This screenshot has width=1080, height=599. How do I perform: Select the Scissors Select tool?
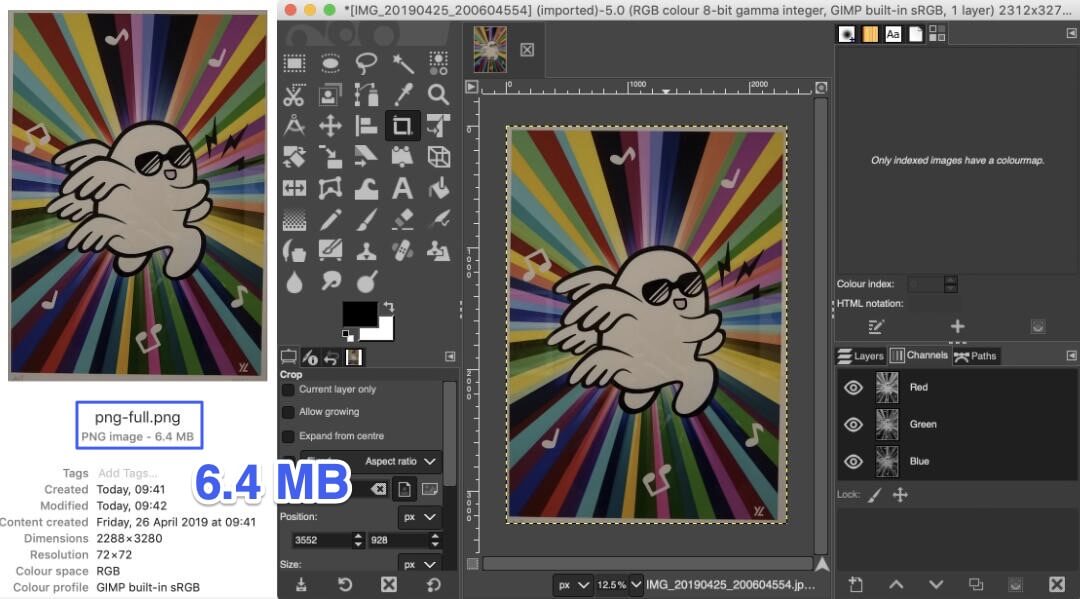pos(294,95)
